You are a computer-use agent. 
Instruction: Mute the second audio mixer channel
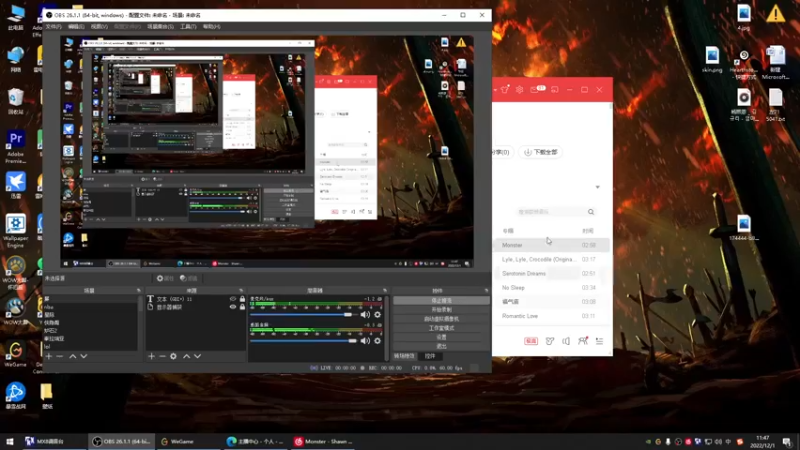click(365, 341)
